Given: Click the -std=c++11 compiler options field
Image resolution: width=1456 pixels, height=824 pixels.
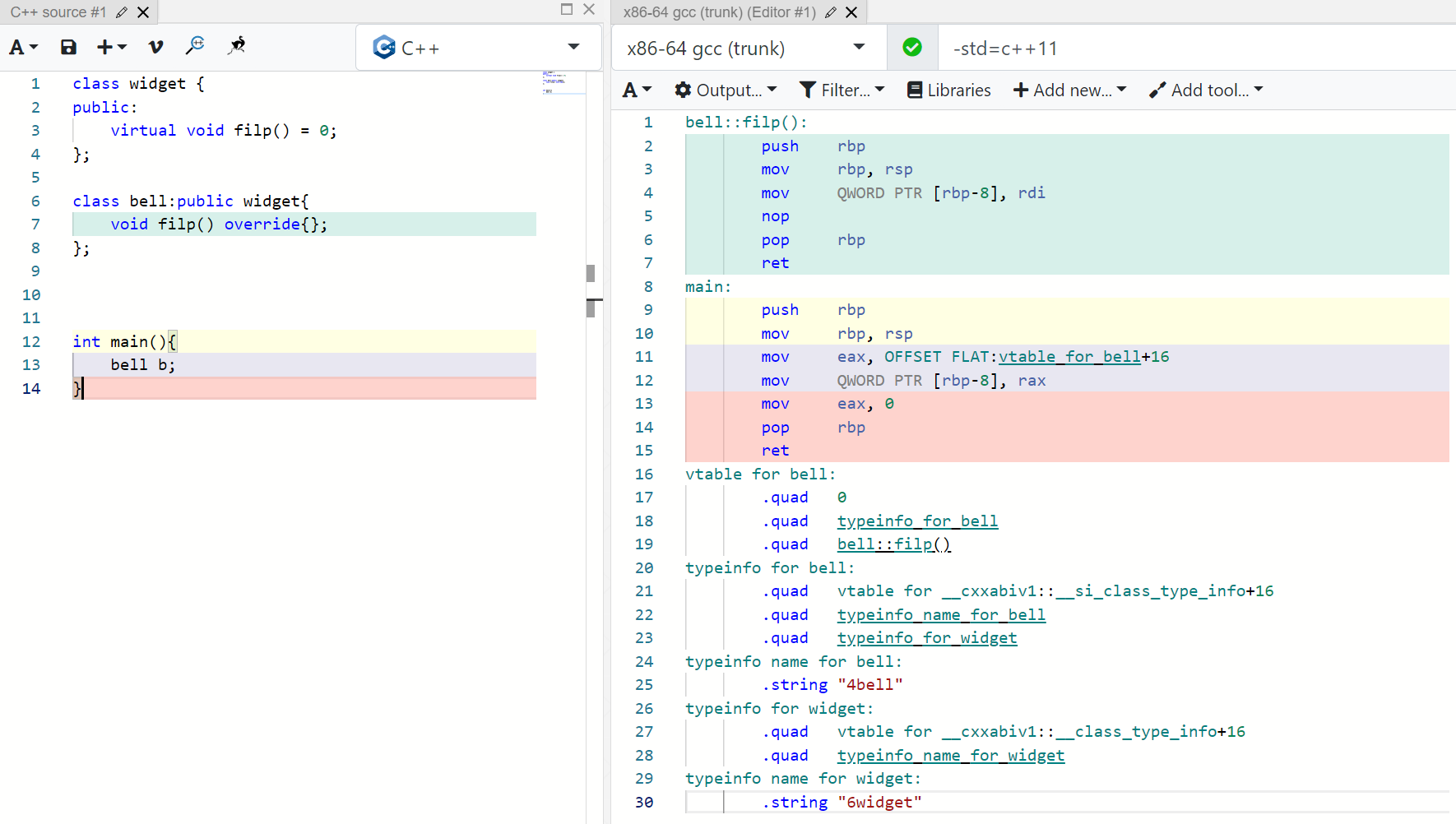Looking at the screenshot, I should click(1198, 48).
